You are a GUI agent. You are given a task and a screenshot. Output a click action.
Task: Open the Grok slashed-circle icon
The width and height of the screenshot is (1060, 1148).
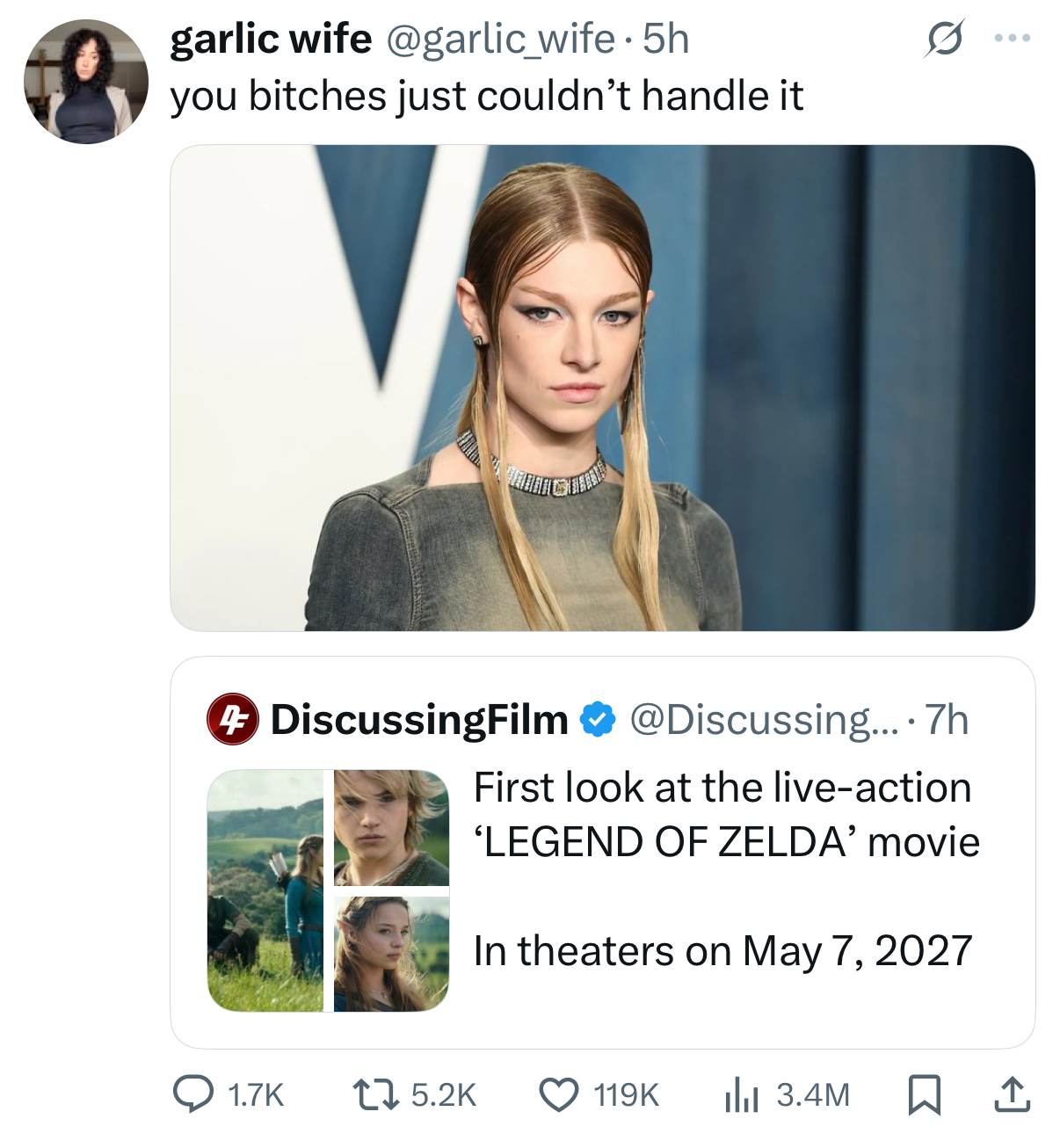(x=945, y=39)
